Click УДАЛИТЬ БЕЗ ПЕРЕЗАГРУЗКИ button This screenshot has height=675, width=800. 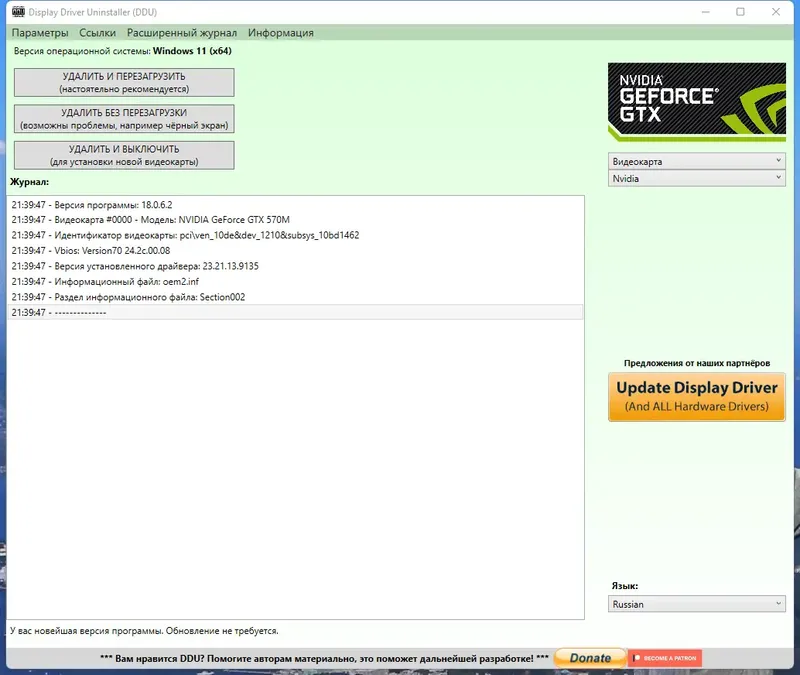[x=122, y=118]
